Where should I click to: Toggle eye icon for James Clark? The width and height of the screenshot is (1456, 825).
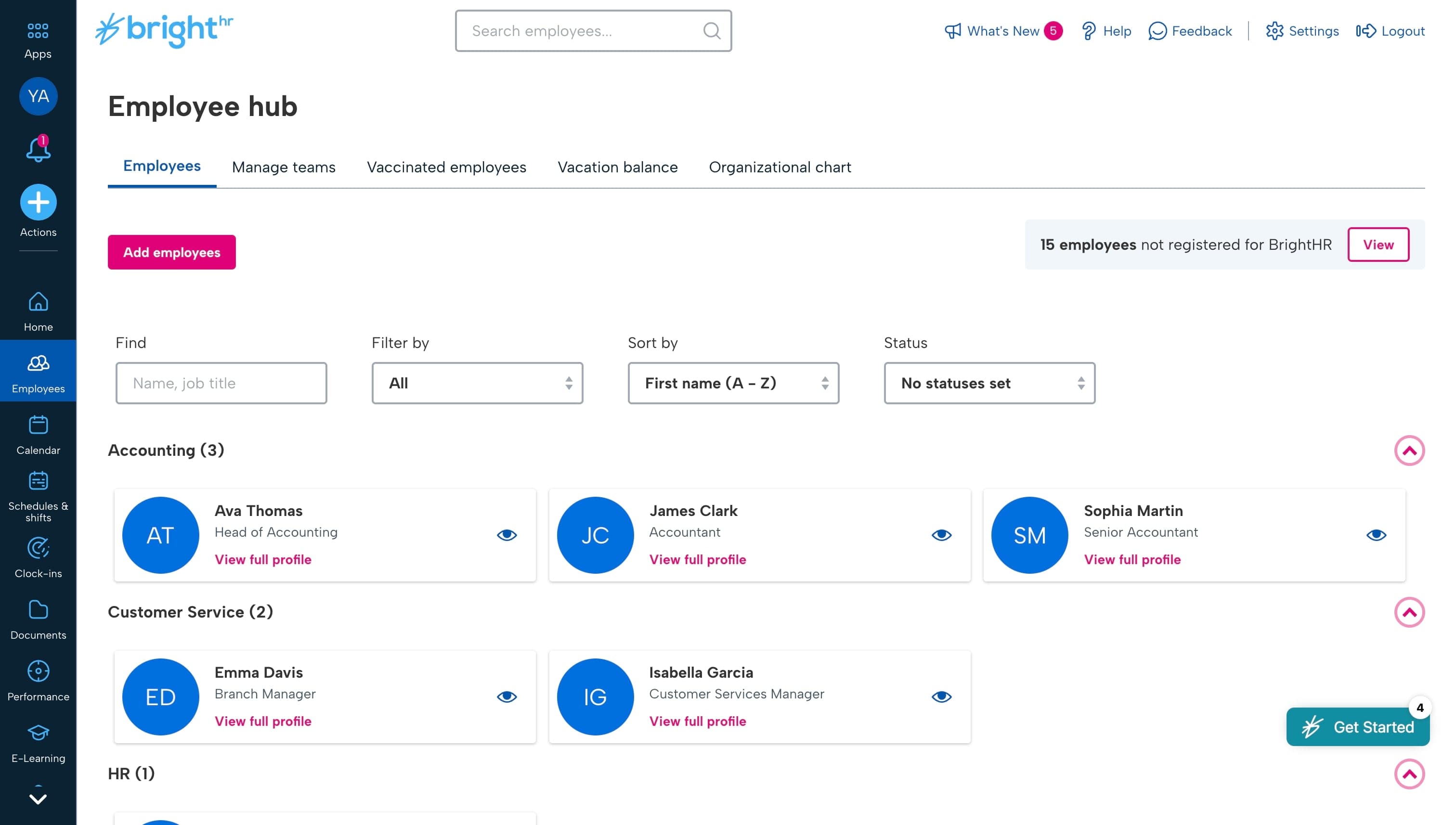[x=941, y=535]
